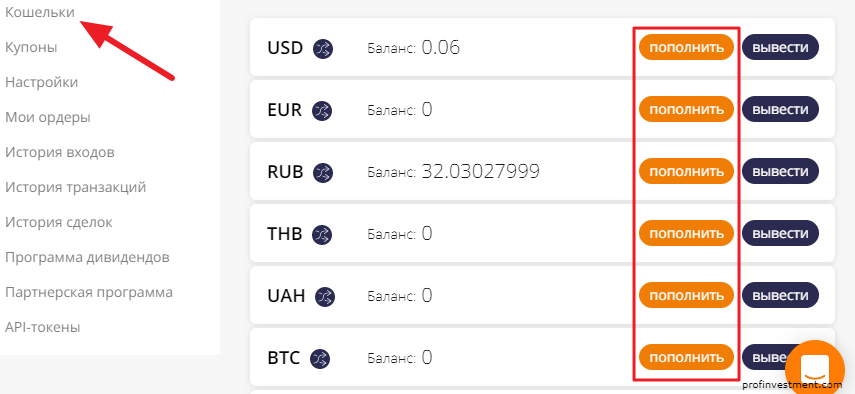
Task: Open Мои ордеры in the sidebar
Action: pos(48,117)
